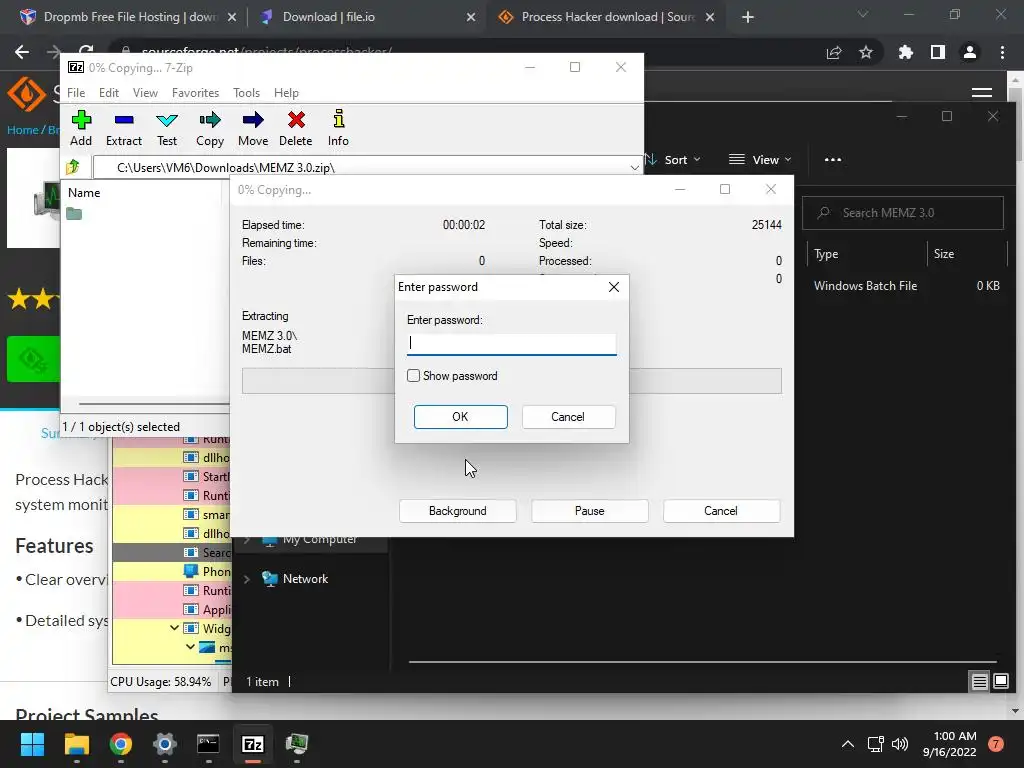Open Chrome profile avatar icon

[x=970, y=52]
